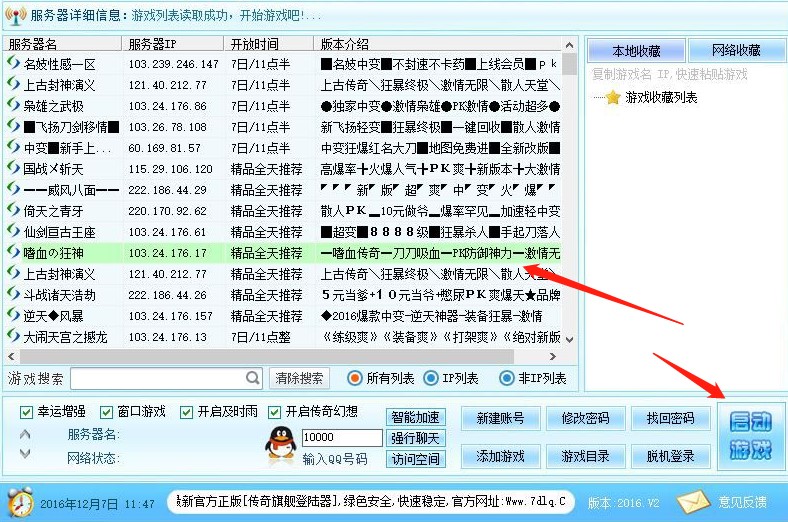The height and width of the screenshot is (522, 788).
Task: Click the QQ penguin icon
Action: tap(280, 444)
